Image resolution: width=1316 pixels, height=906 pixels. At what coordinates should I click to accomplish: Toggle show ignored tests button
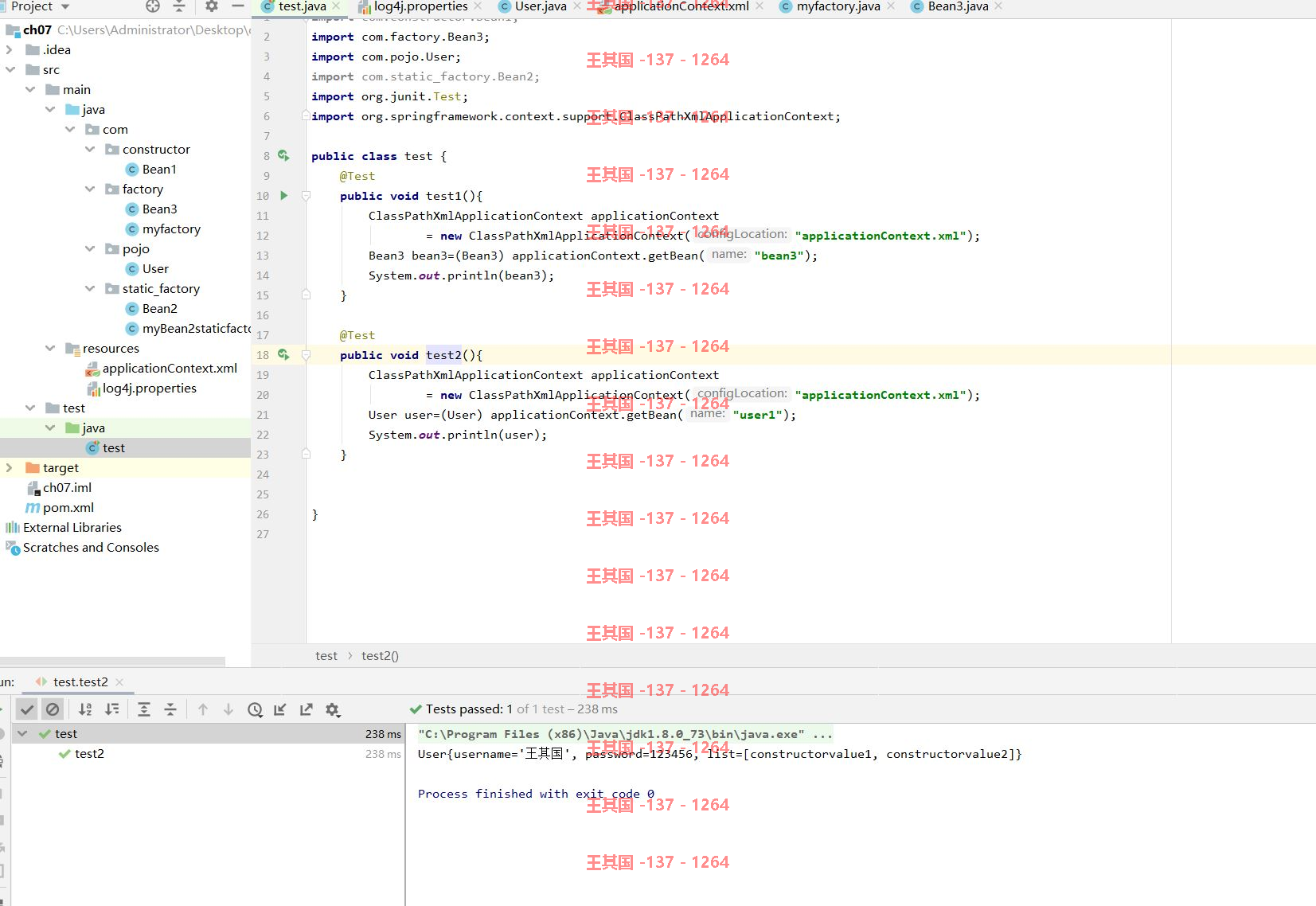click(x=53, y=709)
